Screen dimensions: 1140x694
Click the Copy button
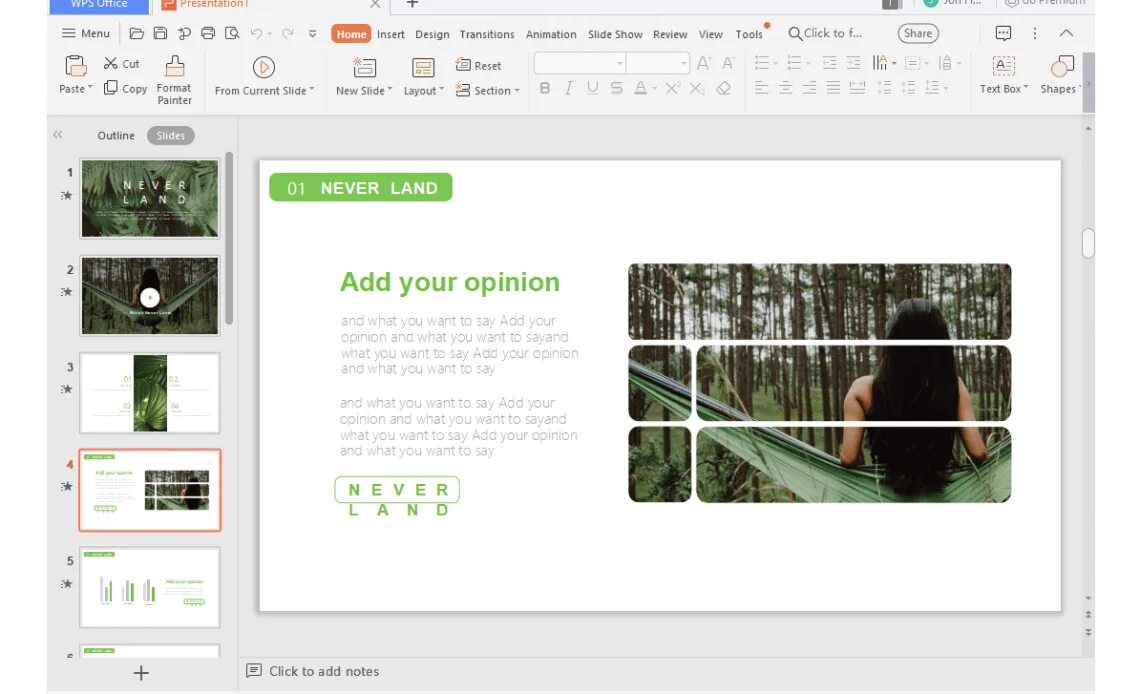(x=125, y=88)
